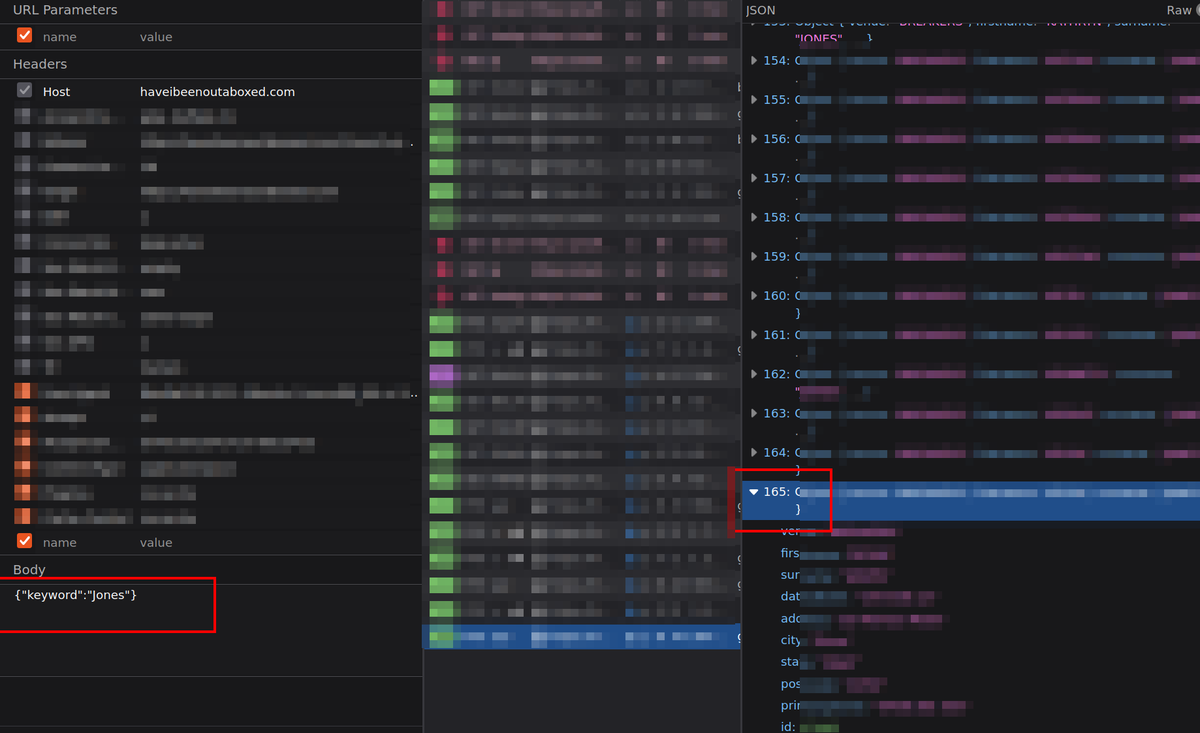
Task: Expand JSON object 161
Action: pos(754,335)
